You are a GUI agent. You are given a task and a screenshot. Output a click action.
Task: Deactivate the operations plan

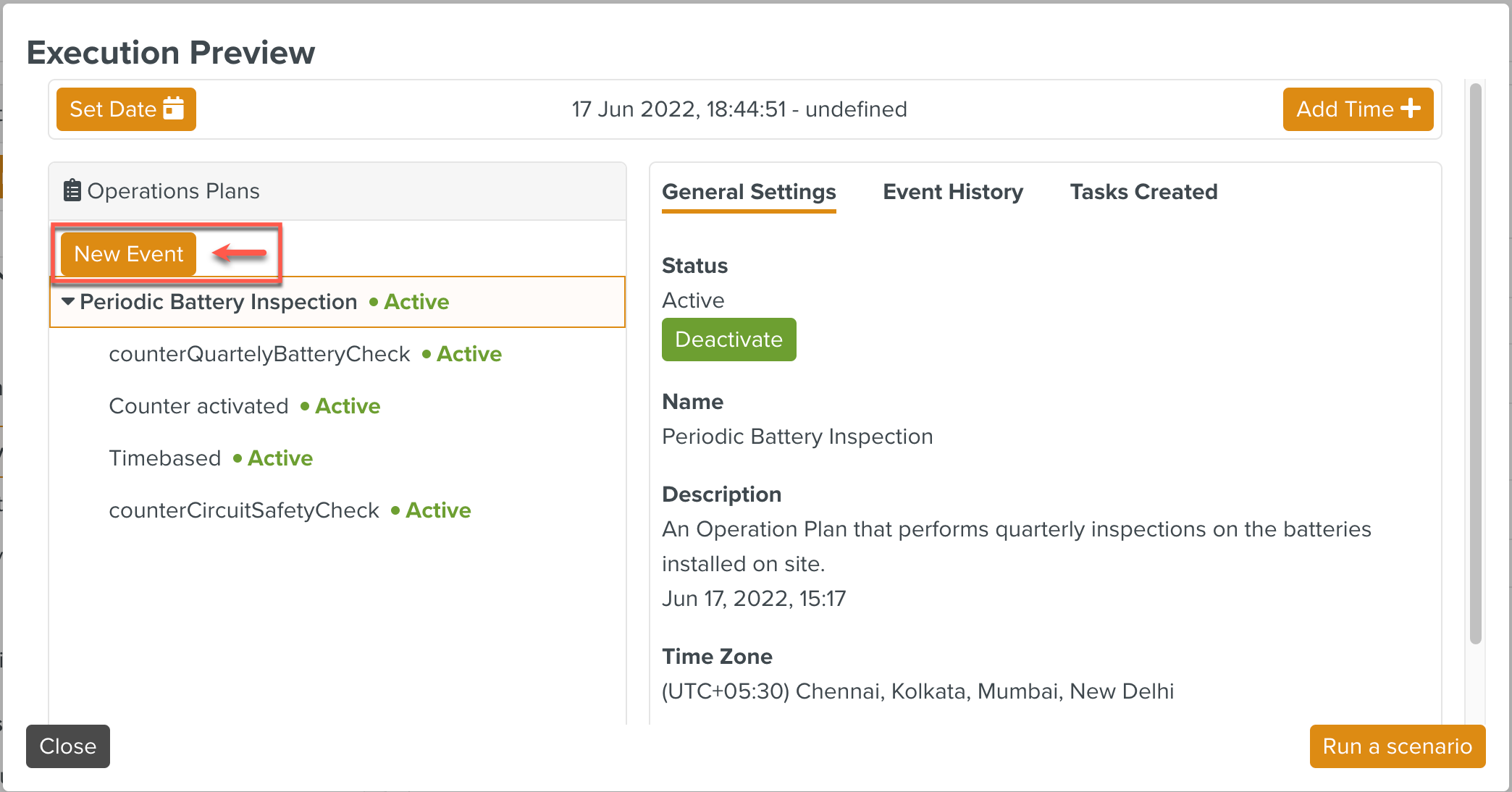[728, 340]
